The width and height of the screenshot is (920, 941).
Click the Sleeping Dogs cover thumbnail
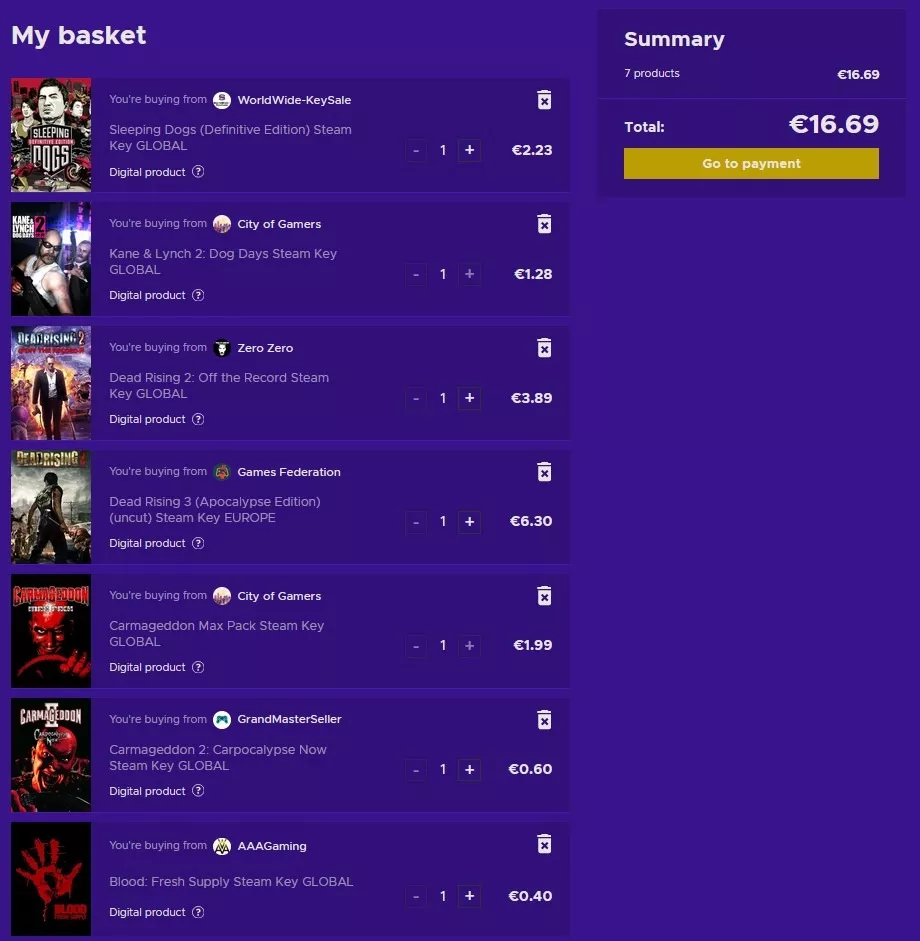click(x=51, y=135)
